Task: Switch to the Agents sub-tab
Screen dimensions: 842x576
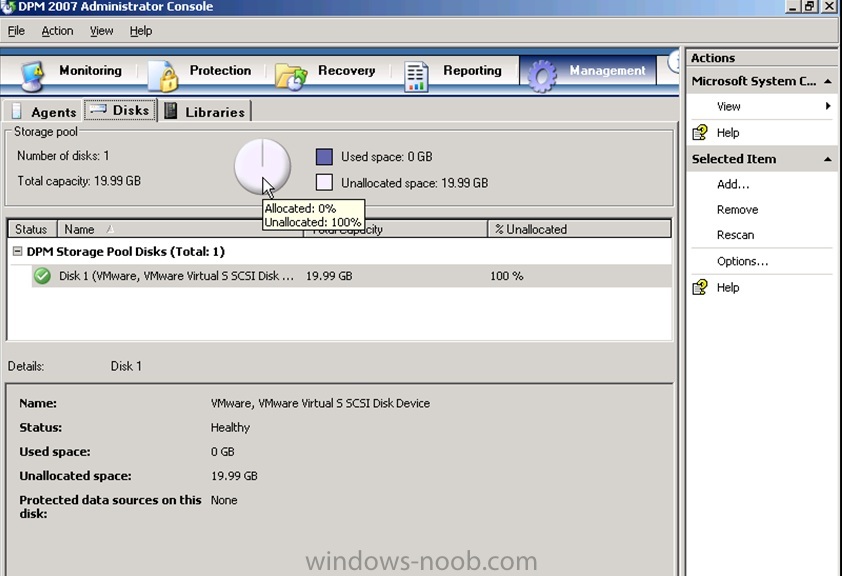Action: pos(54,112)
